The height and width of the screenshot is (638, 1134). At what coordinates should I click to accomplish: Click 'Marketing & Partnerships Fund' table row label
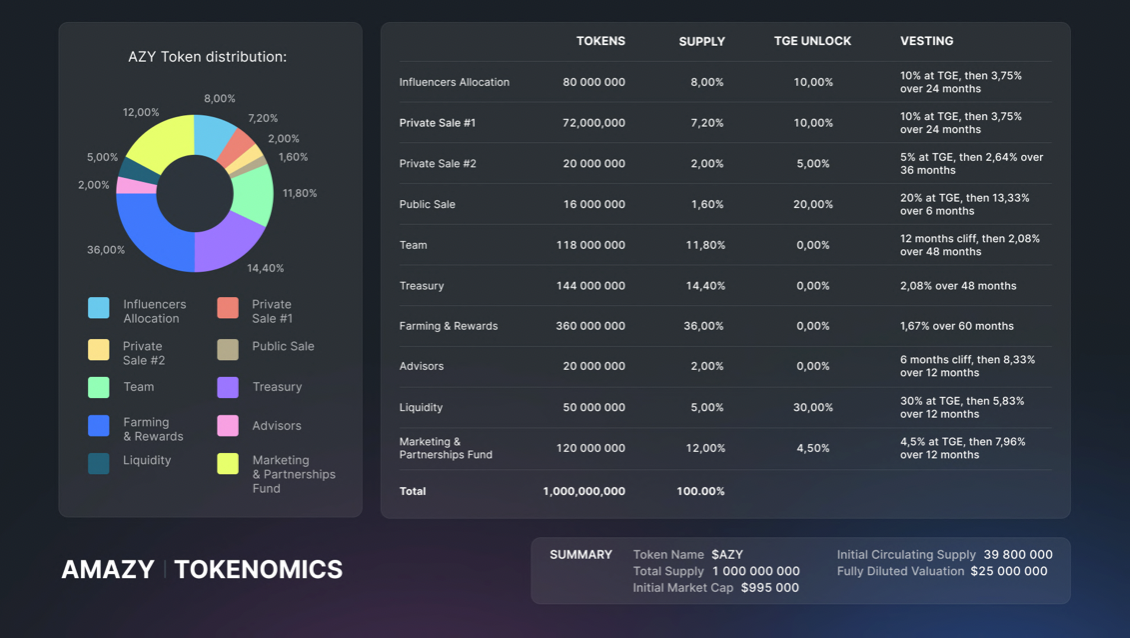446,448
